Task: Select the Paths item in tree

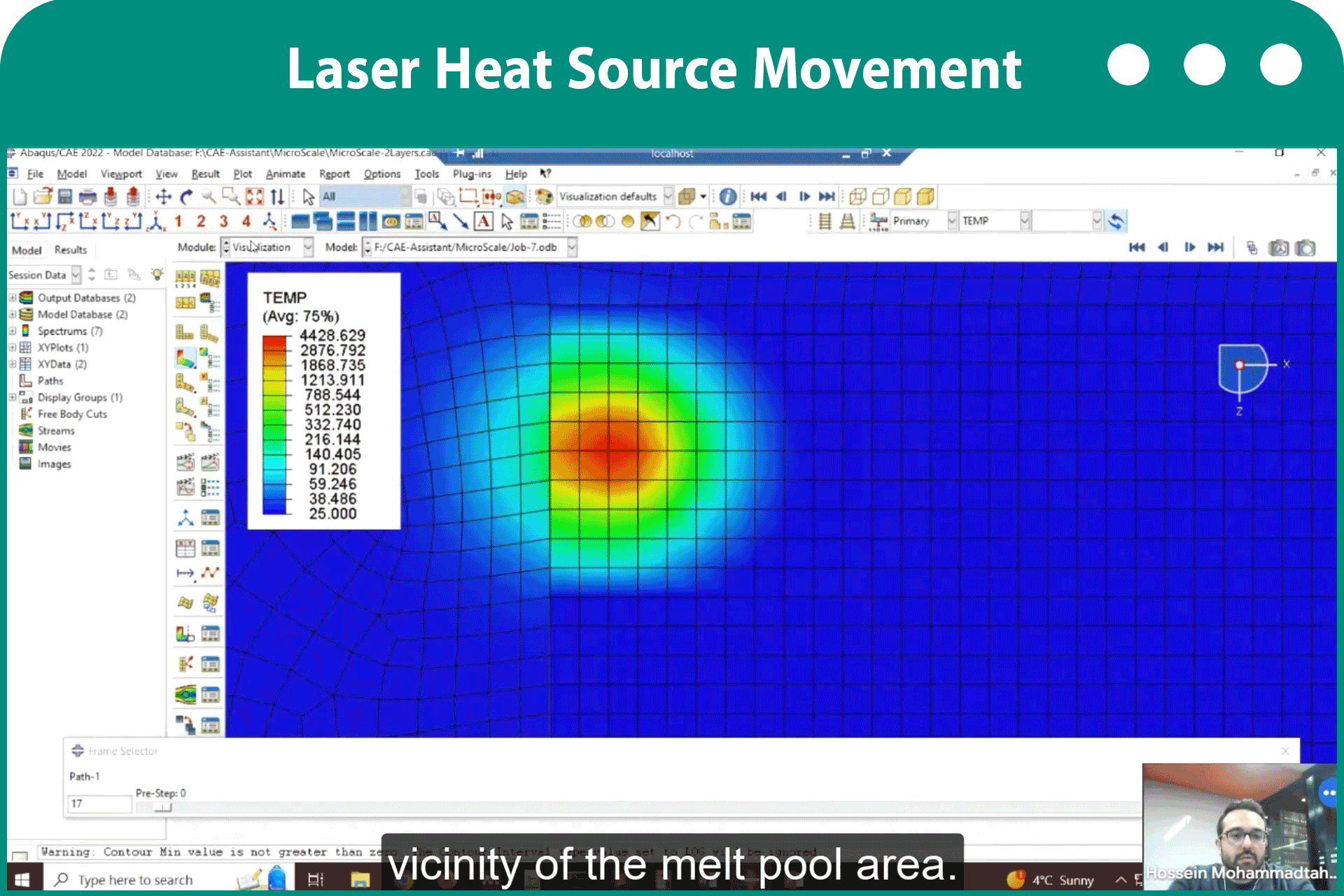Action: [x=50, y=381]
